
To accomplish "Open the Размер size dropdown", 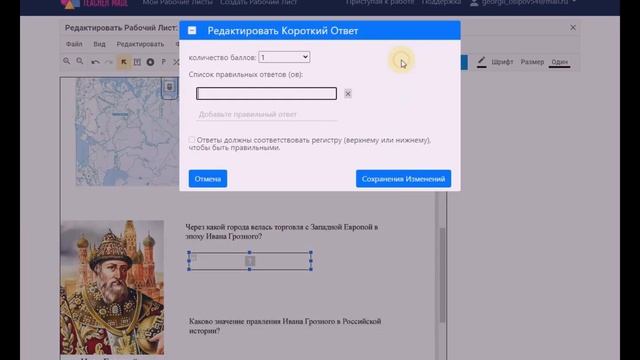I will point(532,62).
